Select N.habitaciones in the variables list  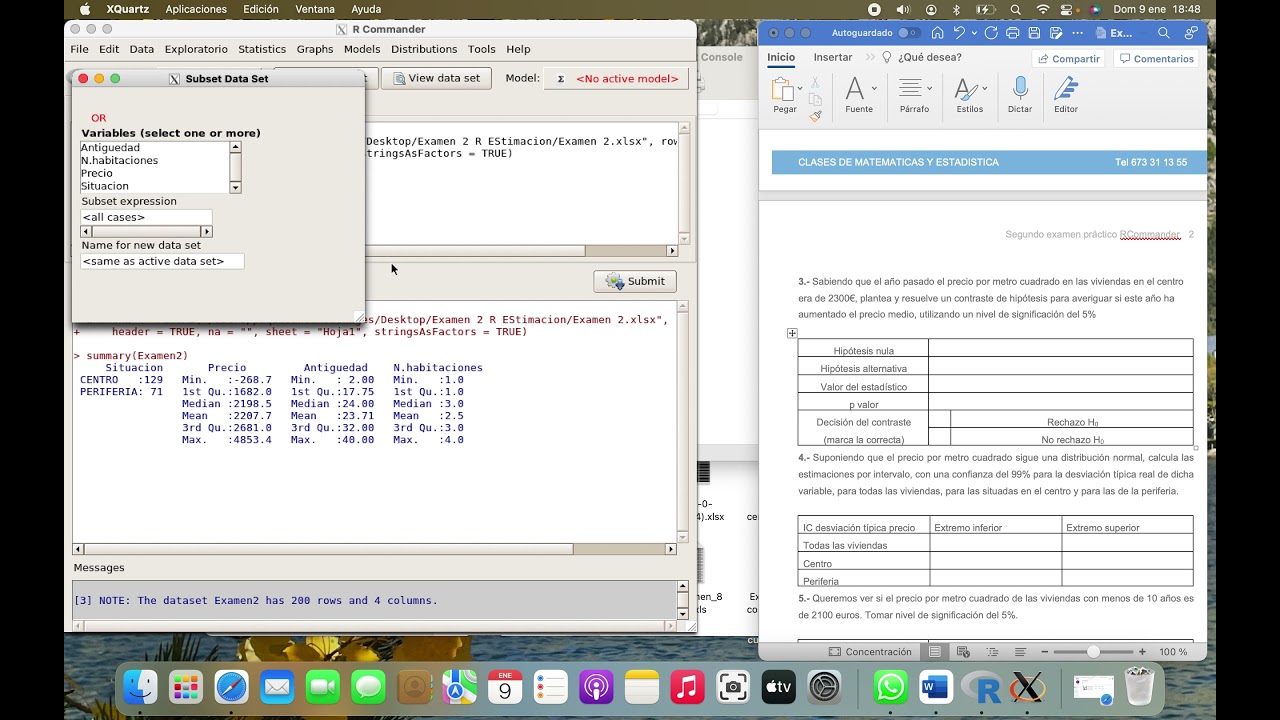[x=155, y=160]
